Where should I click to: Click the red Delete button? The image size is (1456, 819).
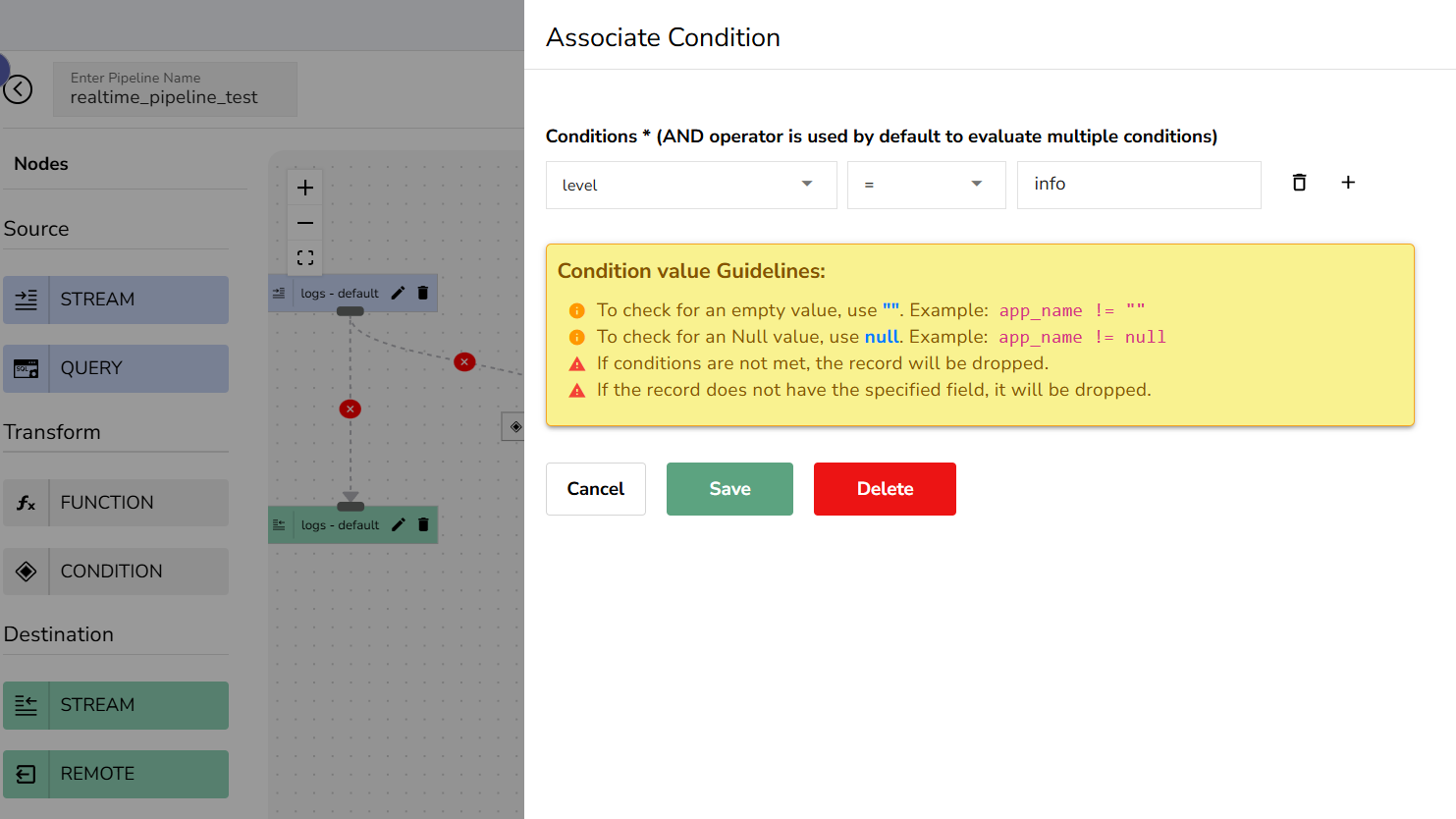tap(885, 489)
